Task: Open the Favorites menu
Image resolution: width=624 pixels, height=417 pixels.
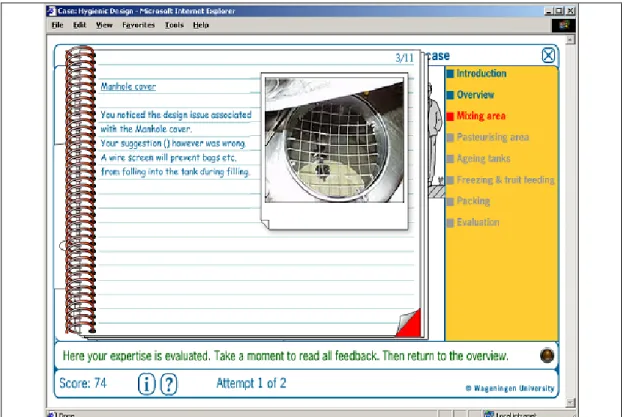Action: (138, 25)
